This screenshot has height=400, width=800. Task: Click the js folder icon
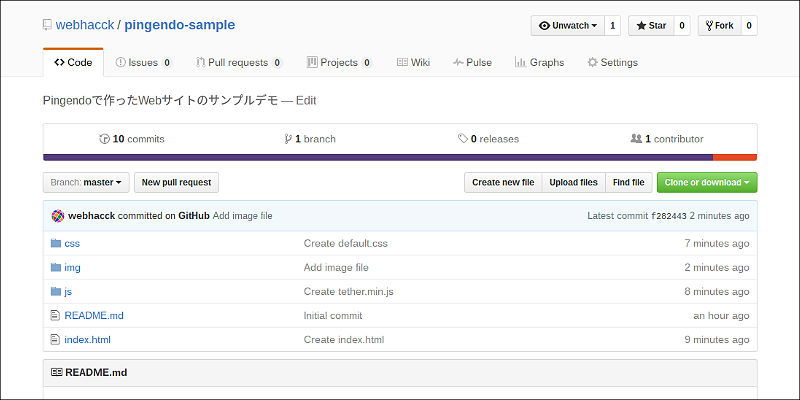click(x=56, y=291)
